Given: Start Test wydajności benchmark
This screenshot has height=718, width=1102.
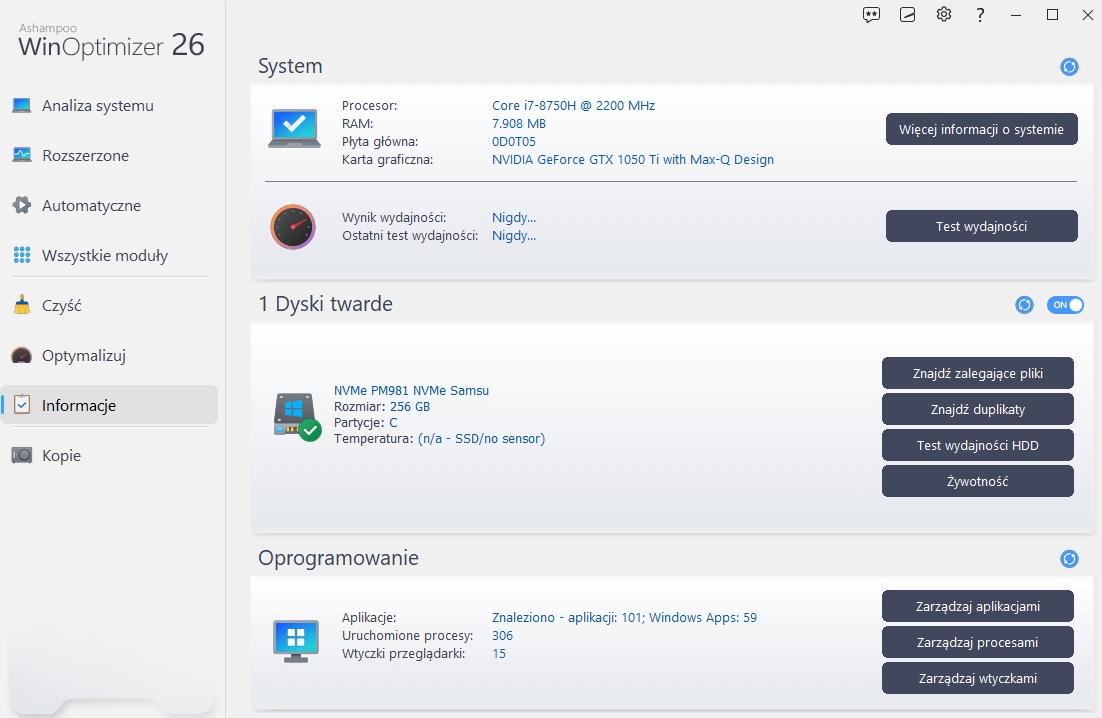Looking at the screenshot, I should coord(981,226).
